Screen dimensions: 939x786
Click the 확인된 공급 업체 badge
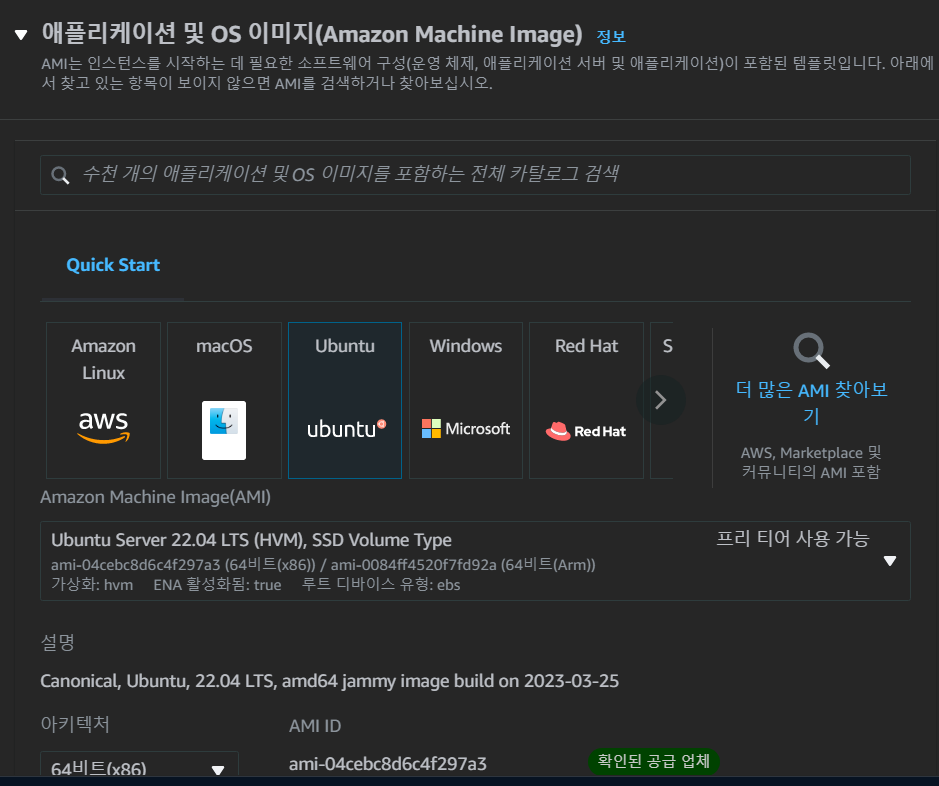[653, 761]
